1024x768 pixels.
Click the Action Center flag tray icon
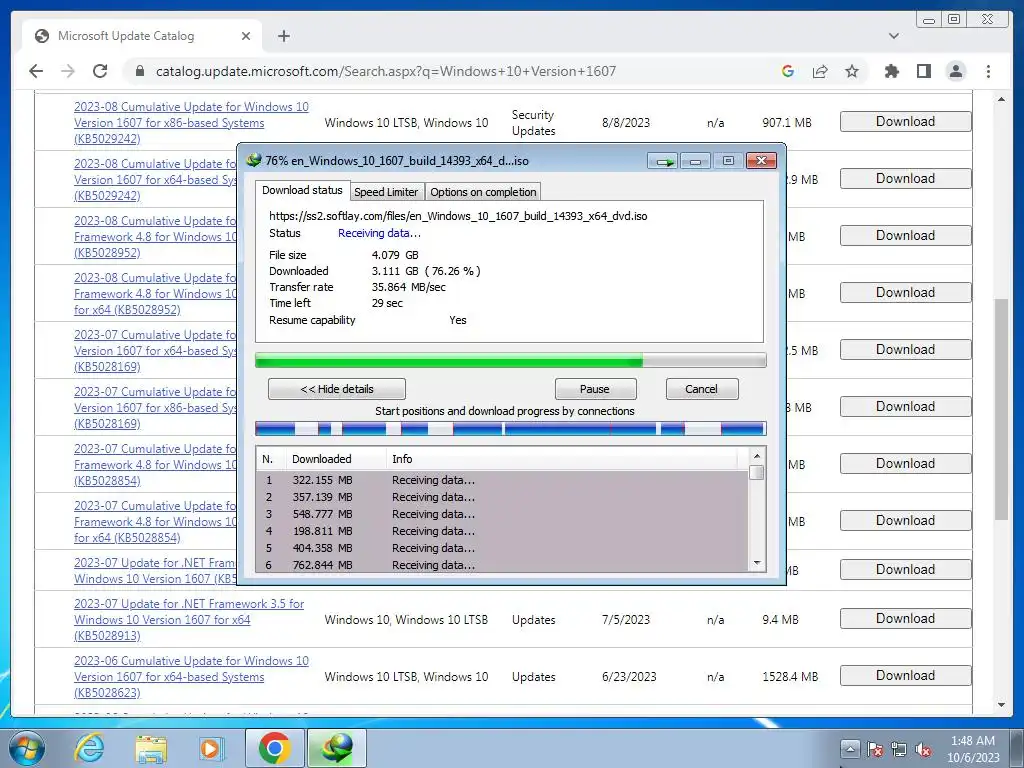875,749
